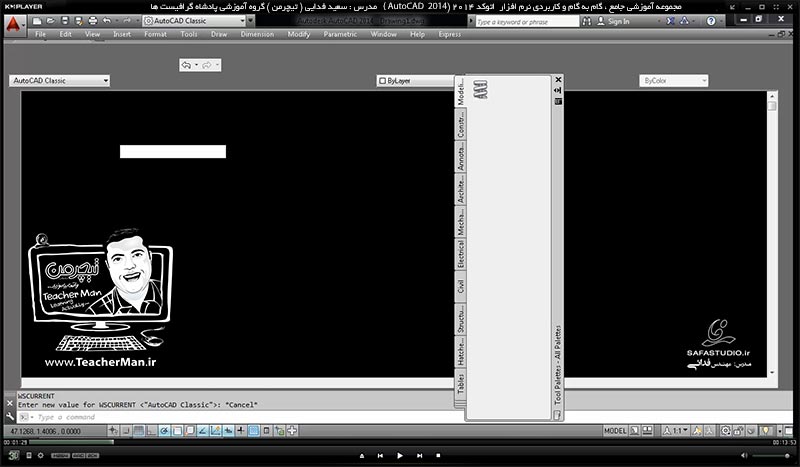Click the command line wrench customize icon
The image size is (800, 467).
(x=10, y=416)
